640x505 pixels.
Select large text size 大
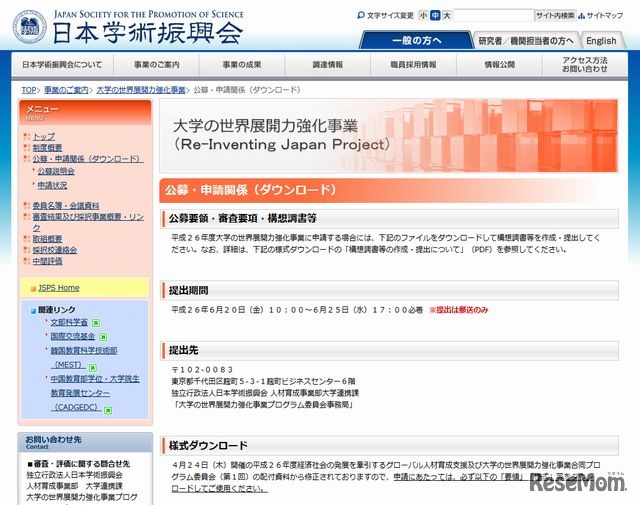click(x=447, y=16)
